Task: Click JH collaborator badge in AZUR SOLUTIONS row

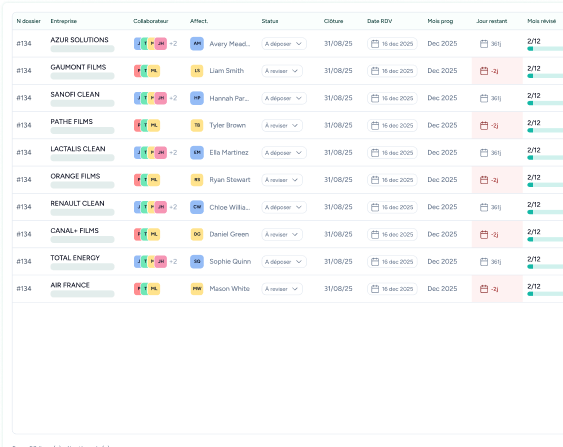Action: [x=161, y=43]
